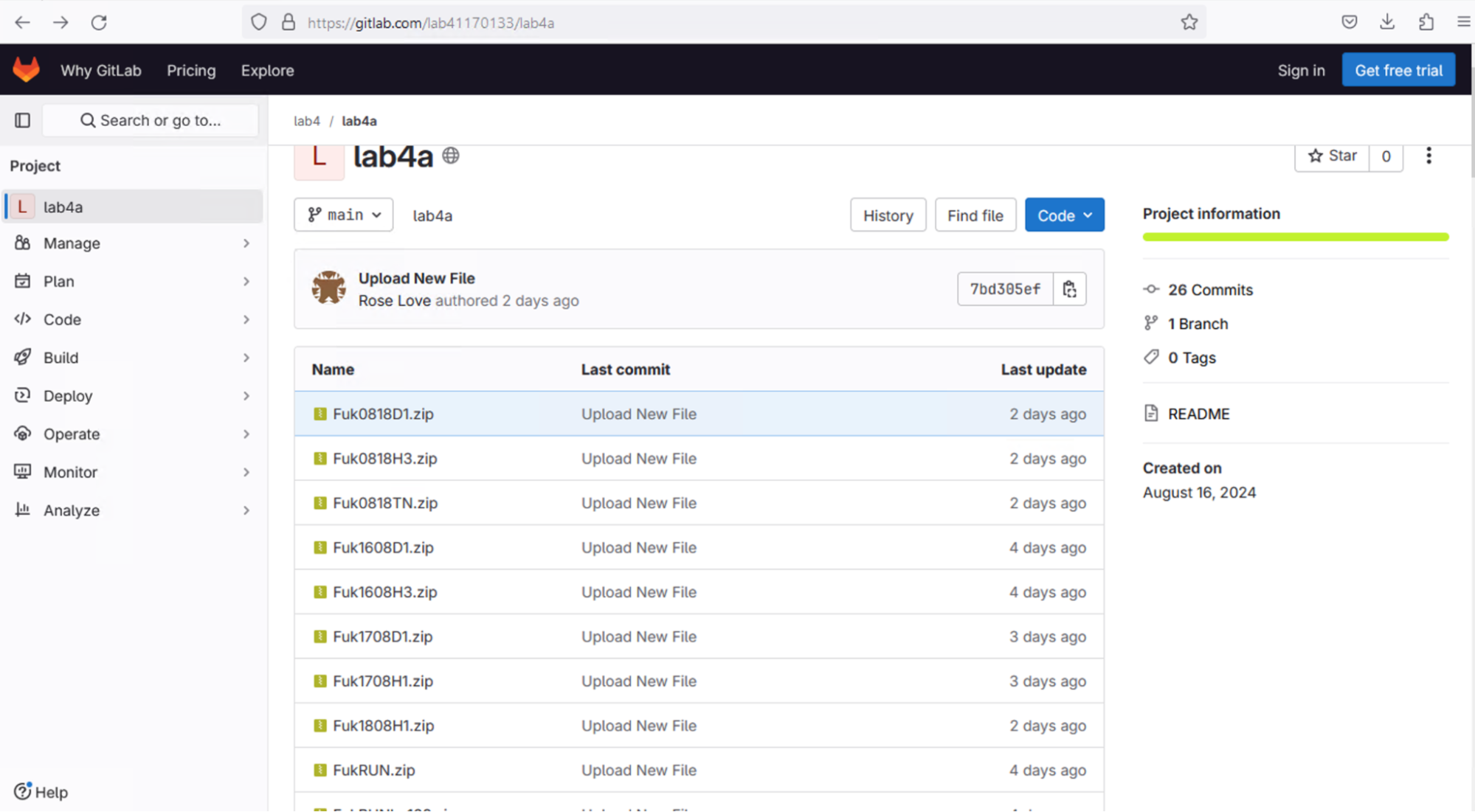This screenshot has height=812, width=1475.
Task: Open browser extensions puzzle icon
Action: 1426,22
